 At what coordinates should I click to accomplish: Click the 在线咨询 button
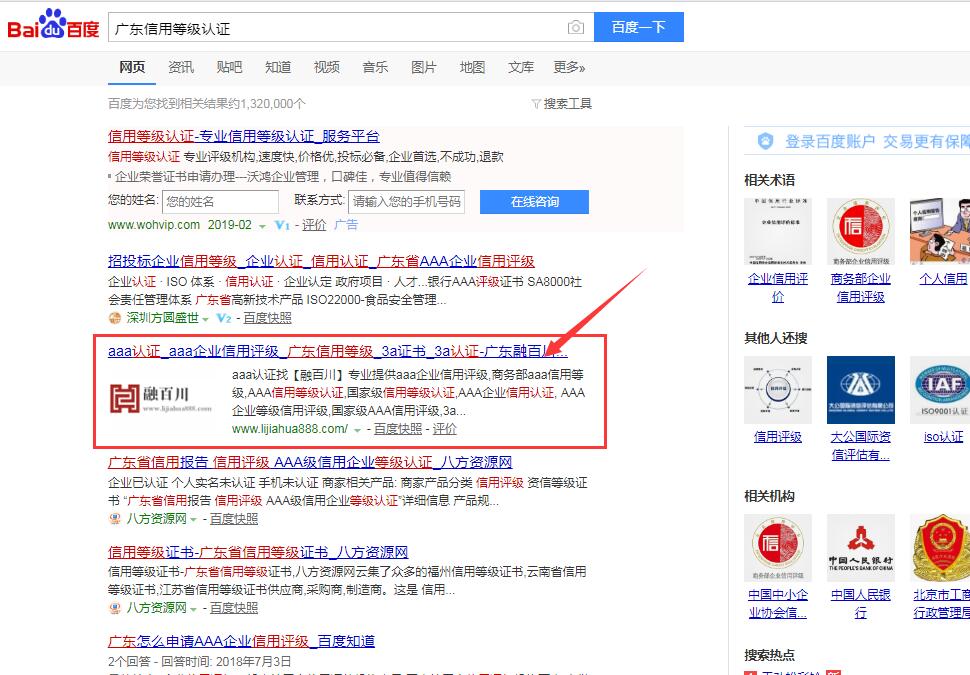click(x=534, y=202)
